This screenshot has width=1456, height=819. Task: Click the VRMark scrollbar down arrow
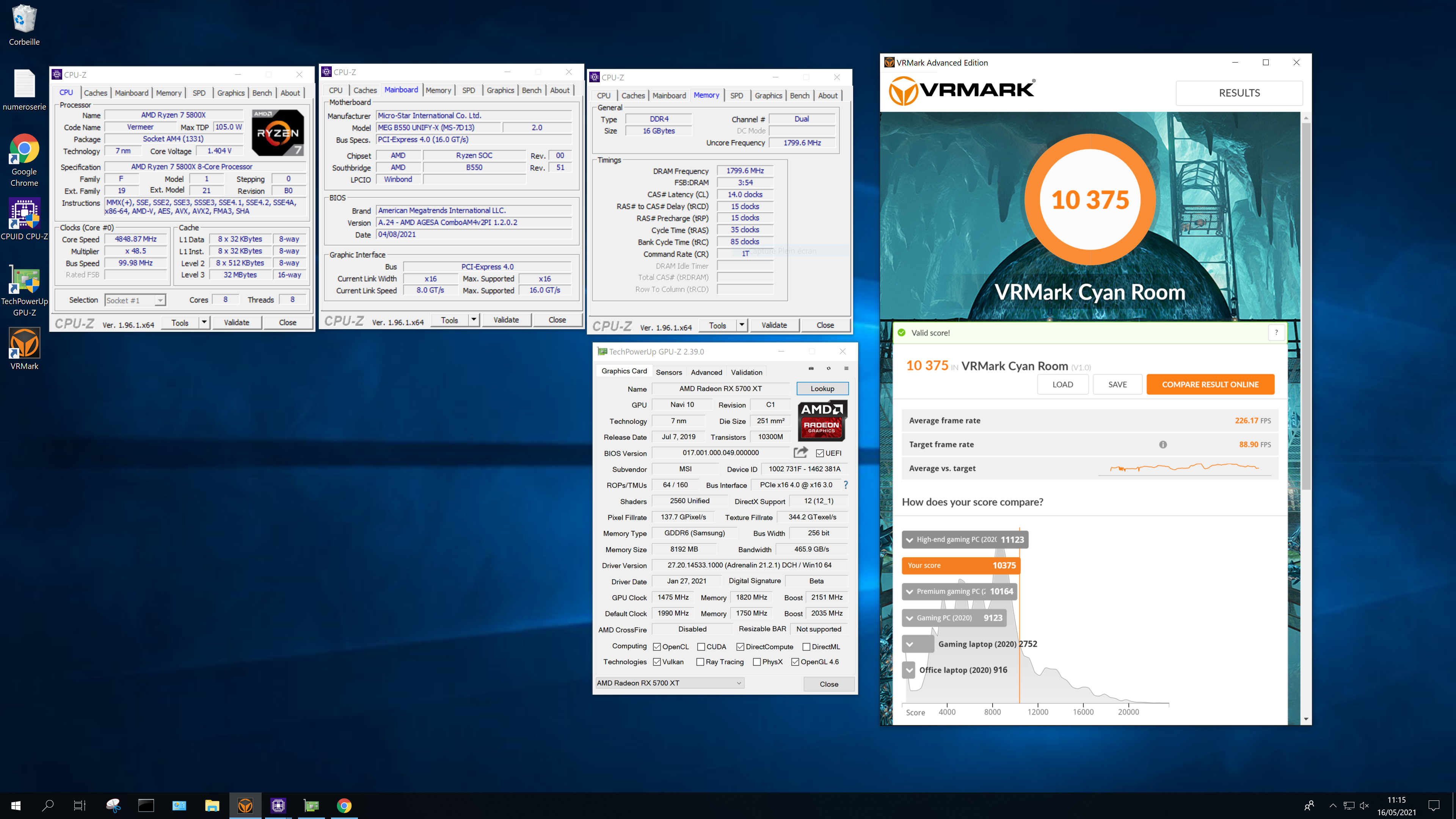[1305, 719]
